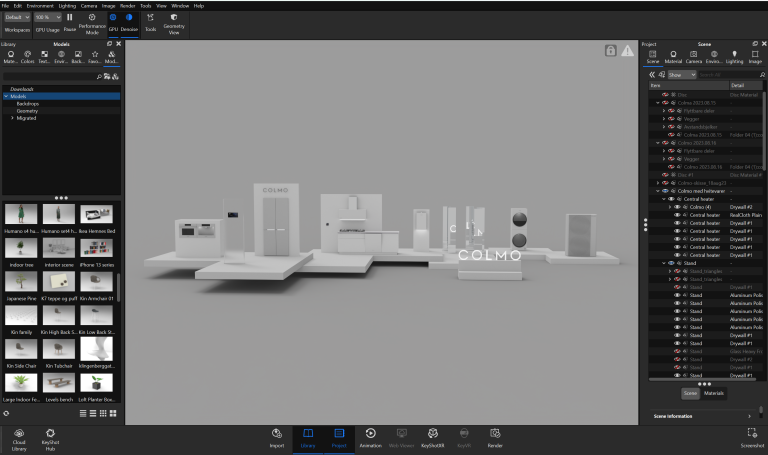Open the Geometry View
This screenshot has width=768, height=455.
173,18
